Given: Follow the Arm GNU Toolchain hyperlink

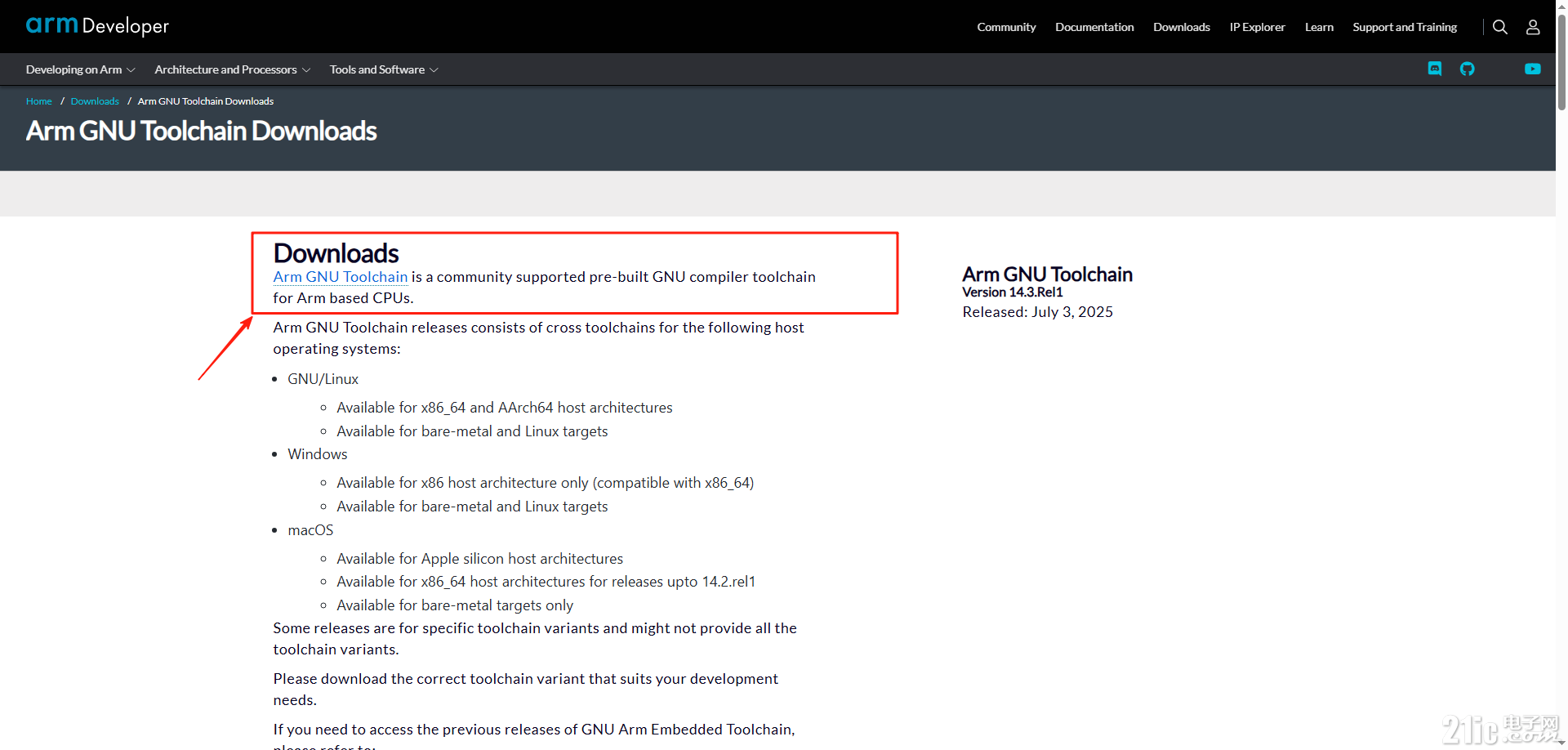Looking at the screenshot, I should [341, 277].
